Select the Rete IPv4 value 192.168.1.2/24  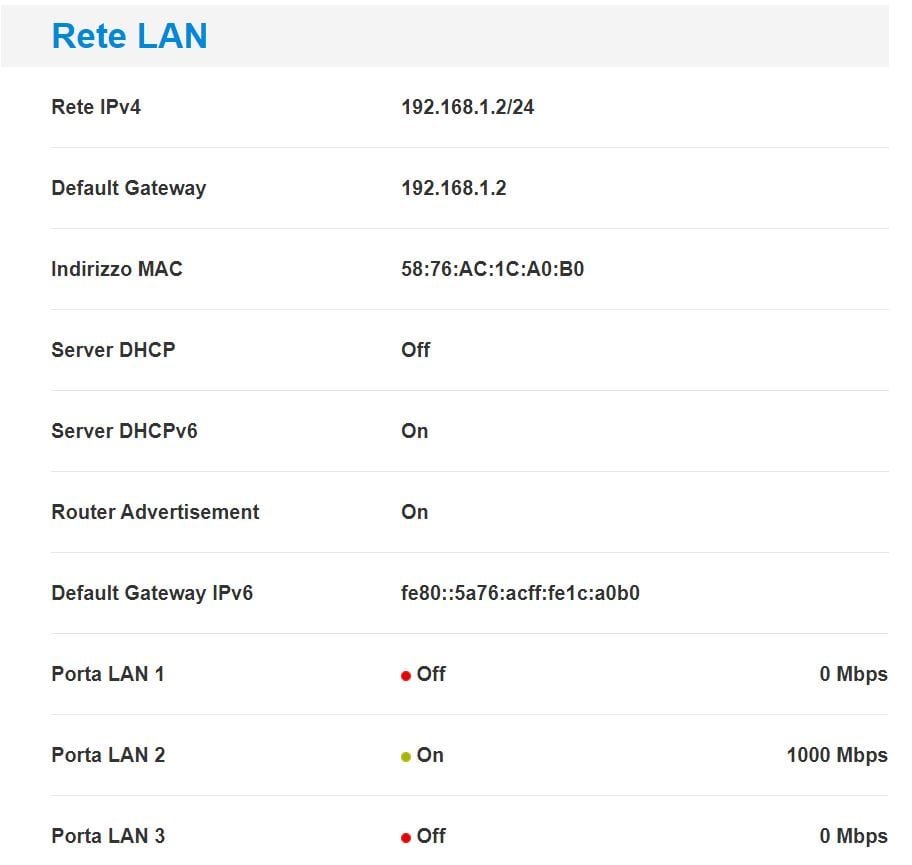(x=468, y=107)
